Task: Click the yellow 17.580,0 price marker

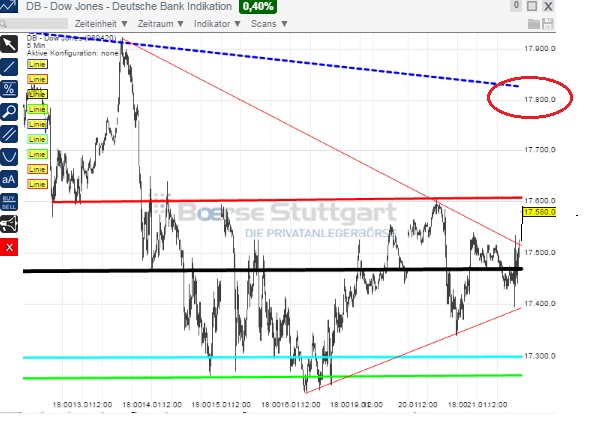Action: [x=539, y=212]
